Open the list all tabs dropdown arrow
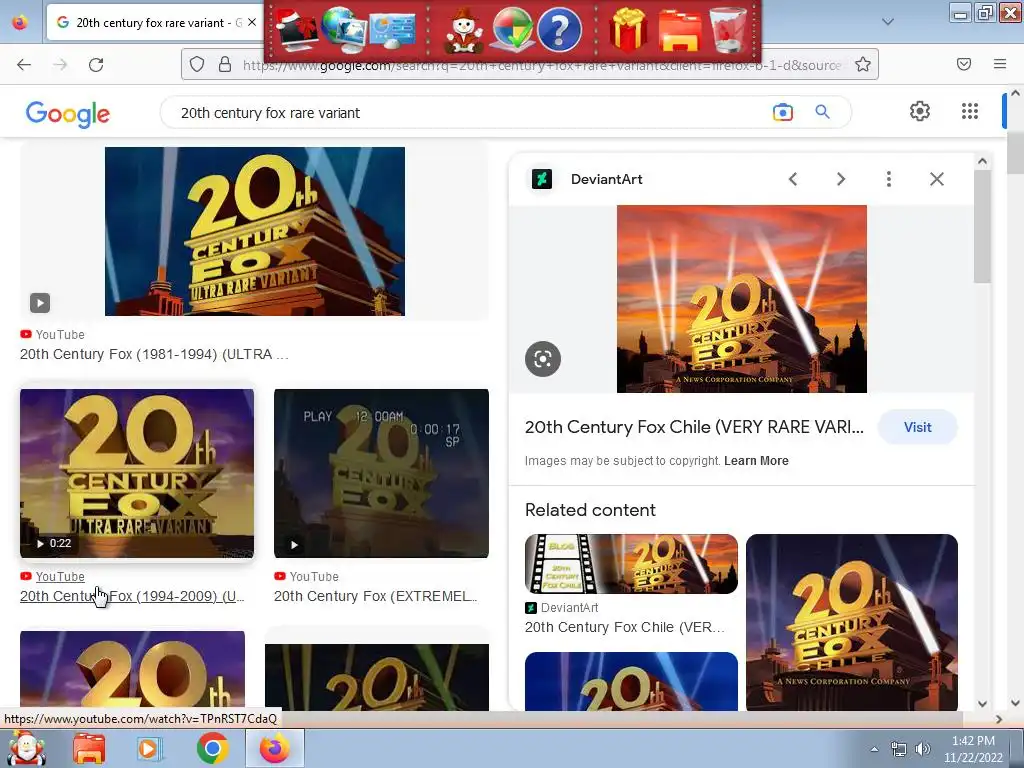This screenshot has width=1024, height=768. (888, 22)
